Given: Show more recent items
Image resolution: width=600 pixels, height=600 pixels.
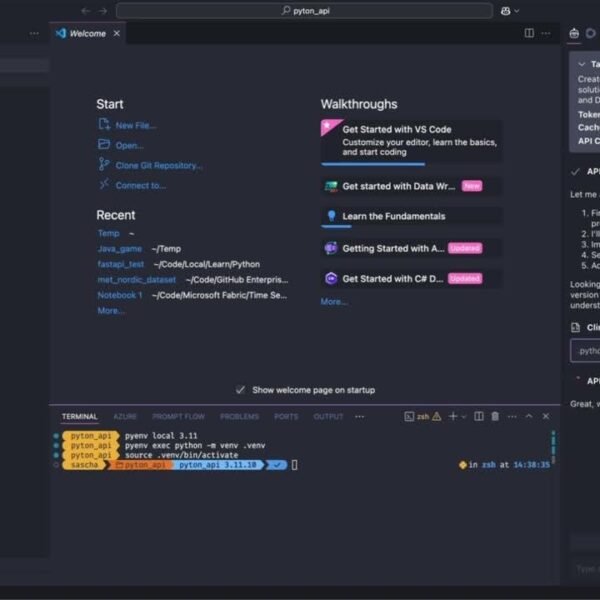Looking at the screenshot, I should pos(111,311).
